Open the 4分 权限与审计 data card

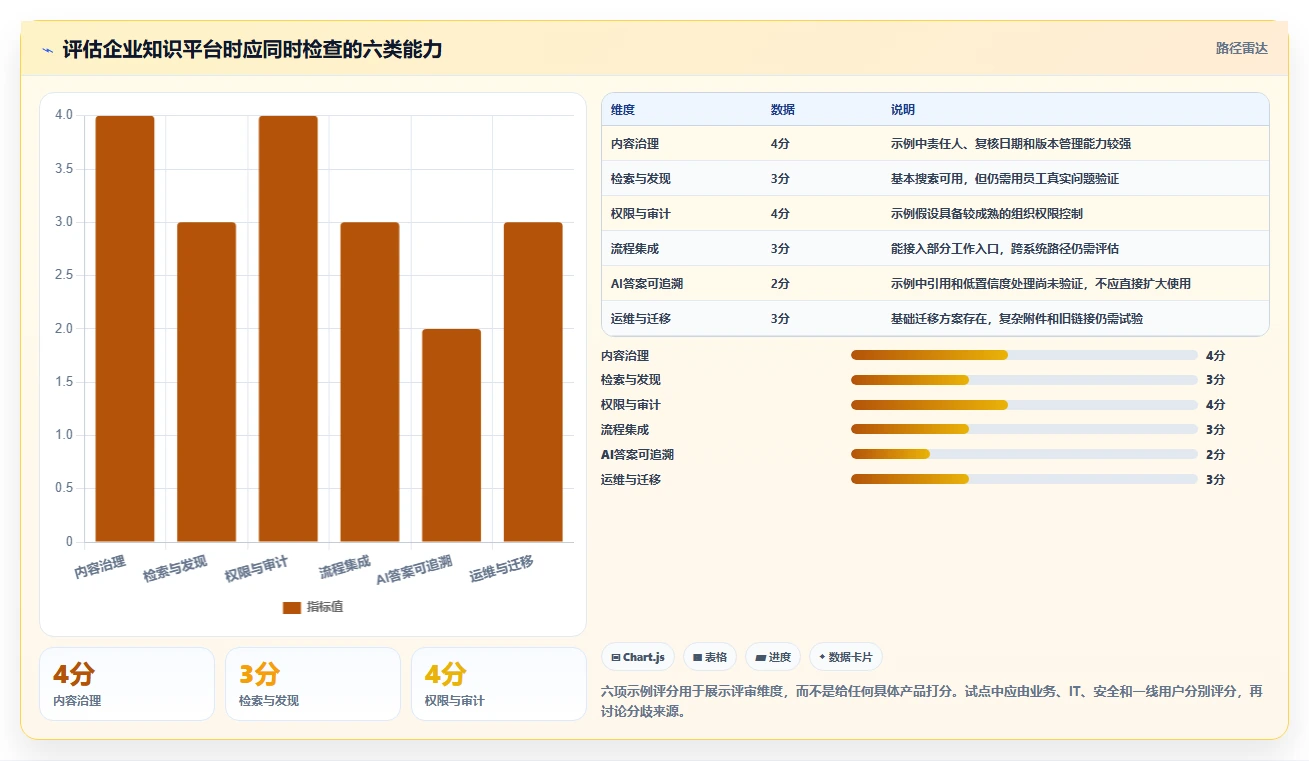click(499, 684)
